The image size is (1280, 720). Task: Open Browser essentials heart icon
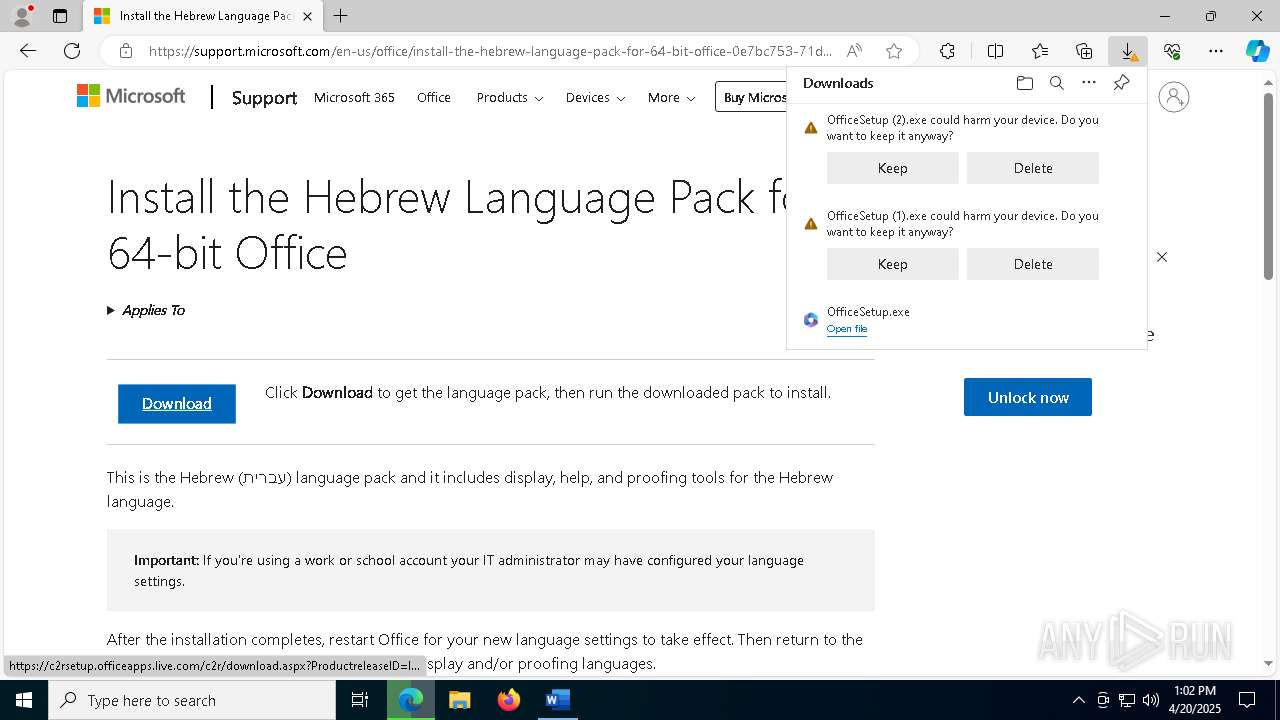coord(1172,51)
